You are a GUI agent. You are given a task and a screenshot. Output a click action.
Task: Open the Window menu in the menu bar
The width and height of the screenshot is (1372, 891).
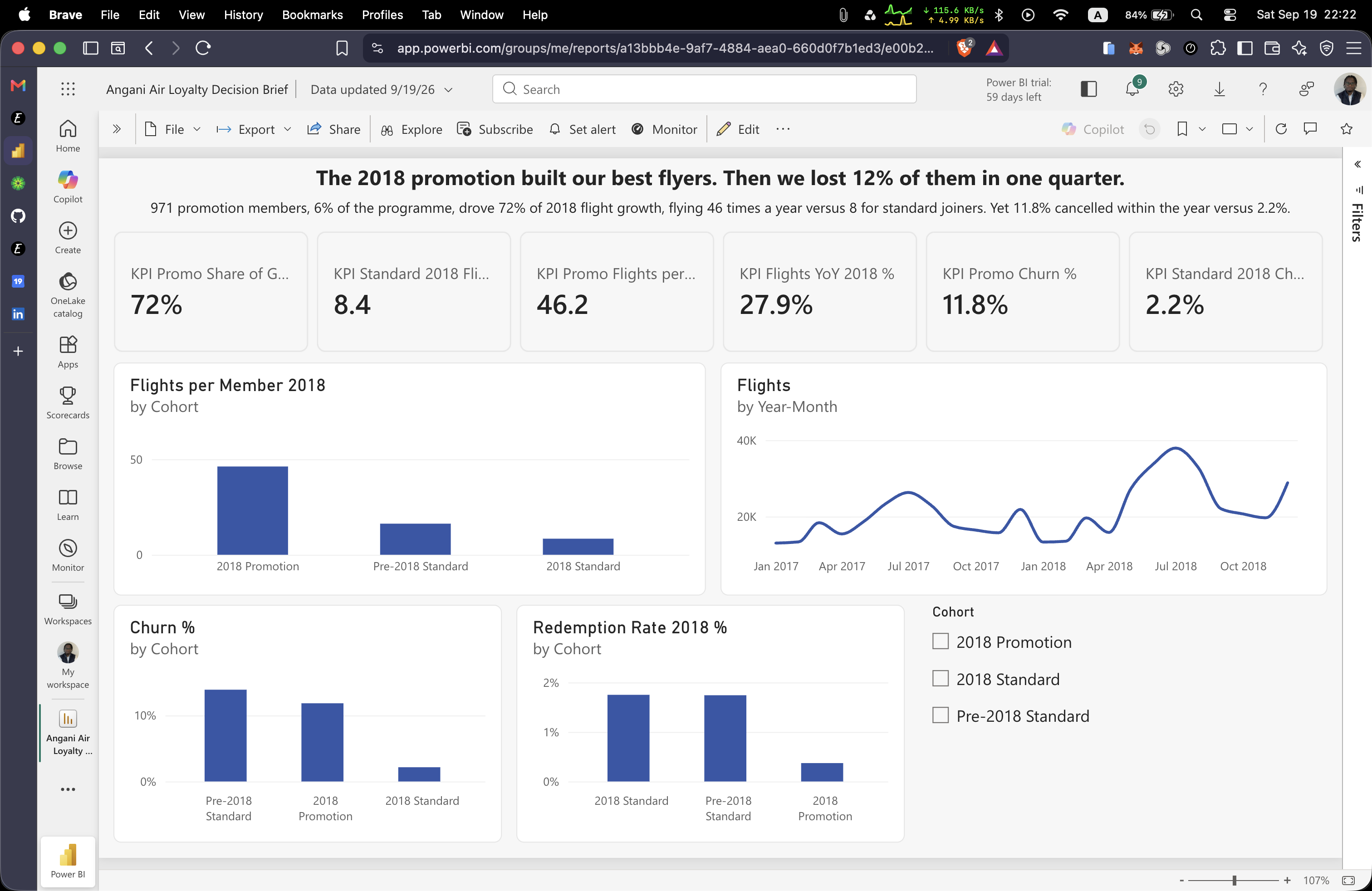pyautogui.click(x=481, y=15)
